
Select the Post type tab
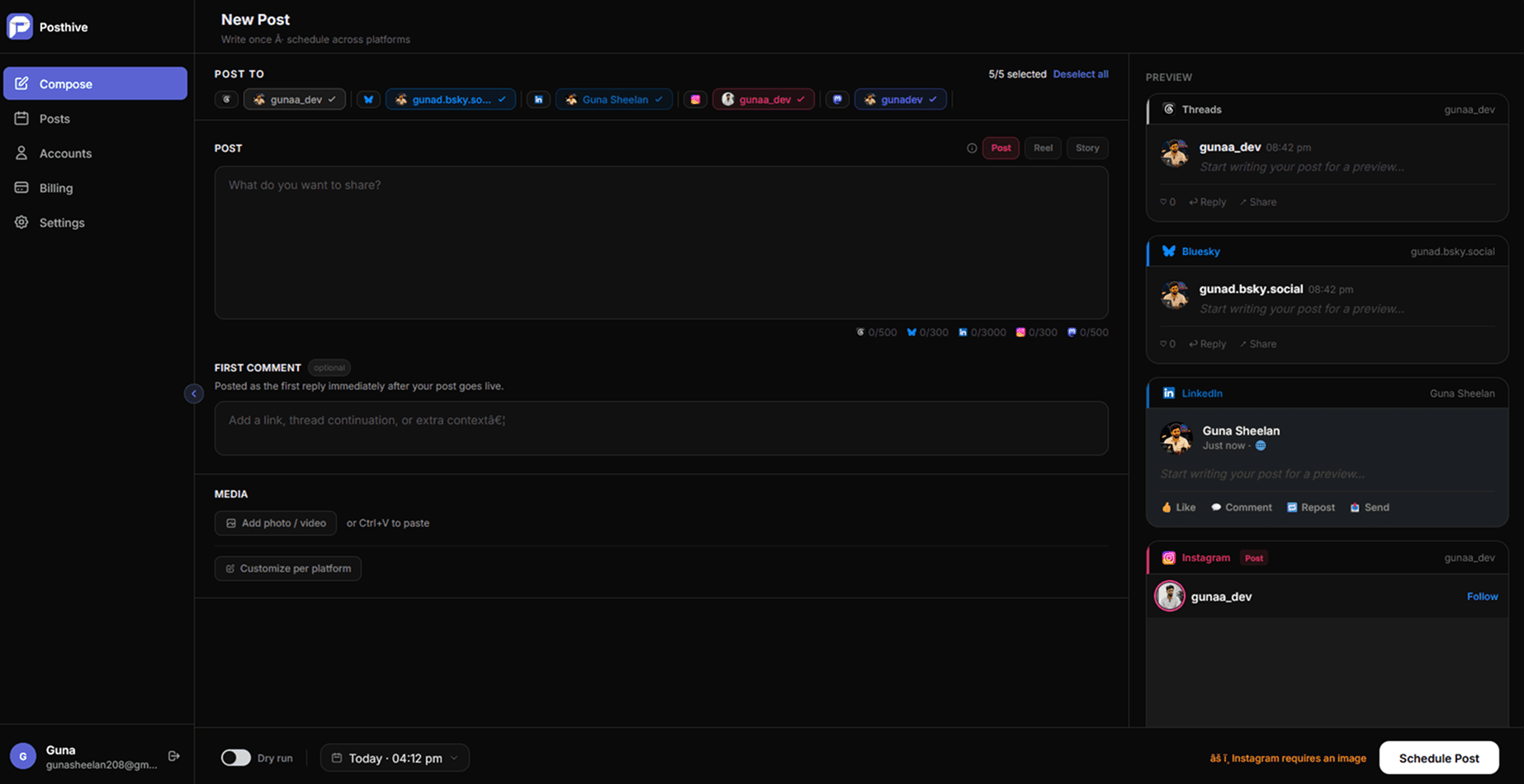click(1001, 148)
